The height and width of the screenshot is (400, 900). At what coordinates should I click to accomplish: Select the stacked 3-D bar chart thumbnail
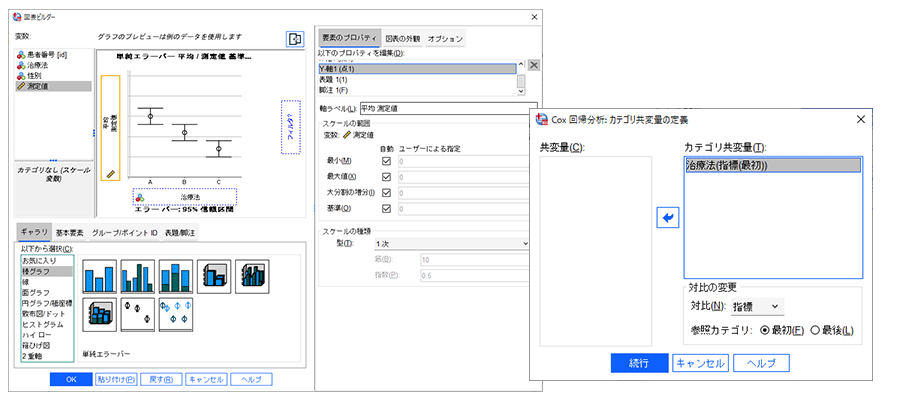(x=99, y=314)
